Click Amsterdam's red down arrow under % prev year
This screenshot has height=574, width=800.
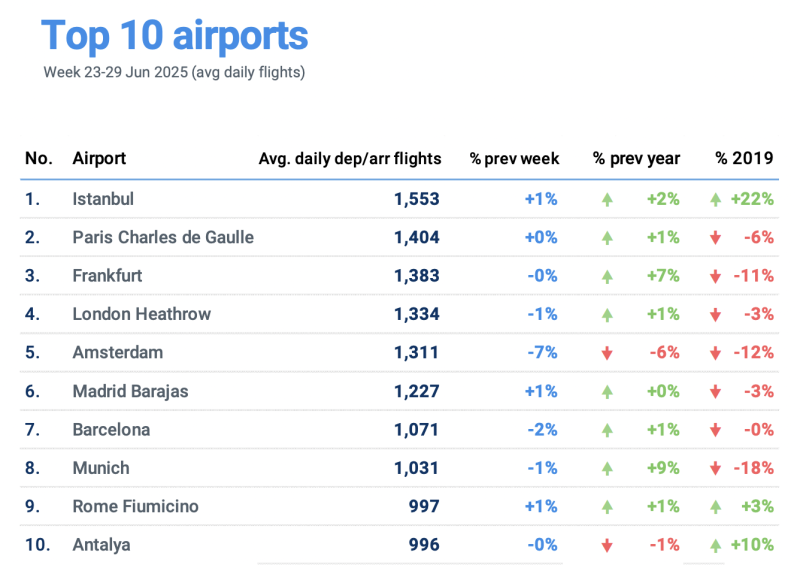606,353
